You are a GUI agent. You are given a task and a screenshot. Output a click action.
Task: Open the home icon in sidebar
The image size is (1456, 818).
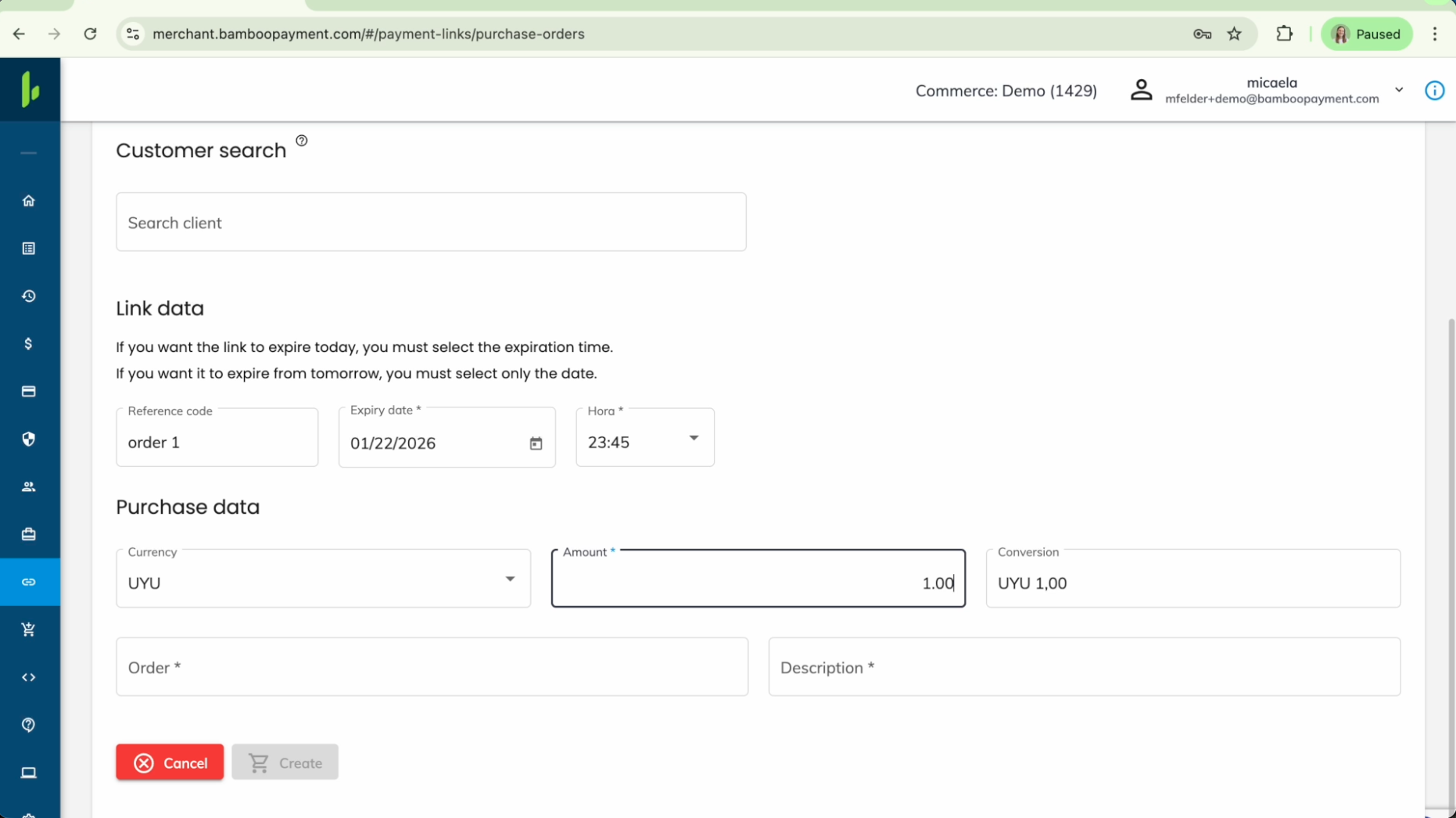29,201
